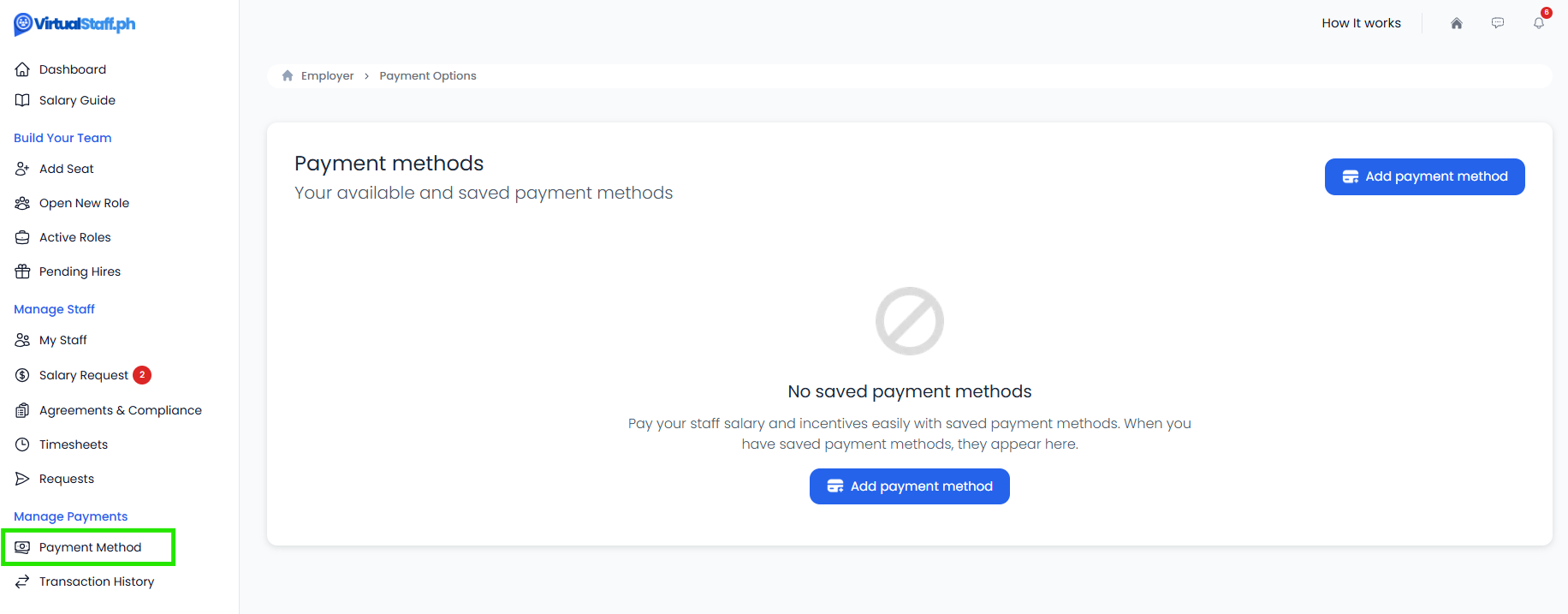Click the home icon in top bar
Image resolution: width=1568 pixels, height=614 pixels.
point(1456,23)
